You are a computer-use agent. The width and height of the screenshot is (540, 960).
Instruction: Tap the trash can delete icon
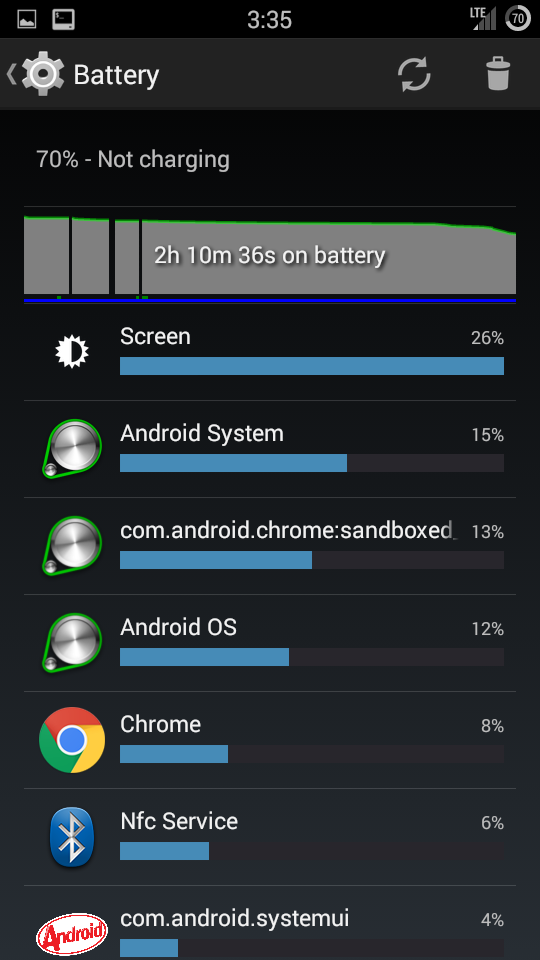(x=498, y=74)
